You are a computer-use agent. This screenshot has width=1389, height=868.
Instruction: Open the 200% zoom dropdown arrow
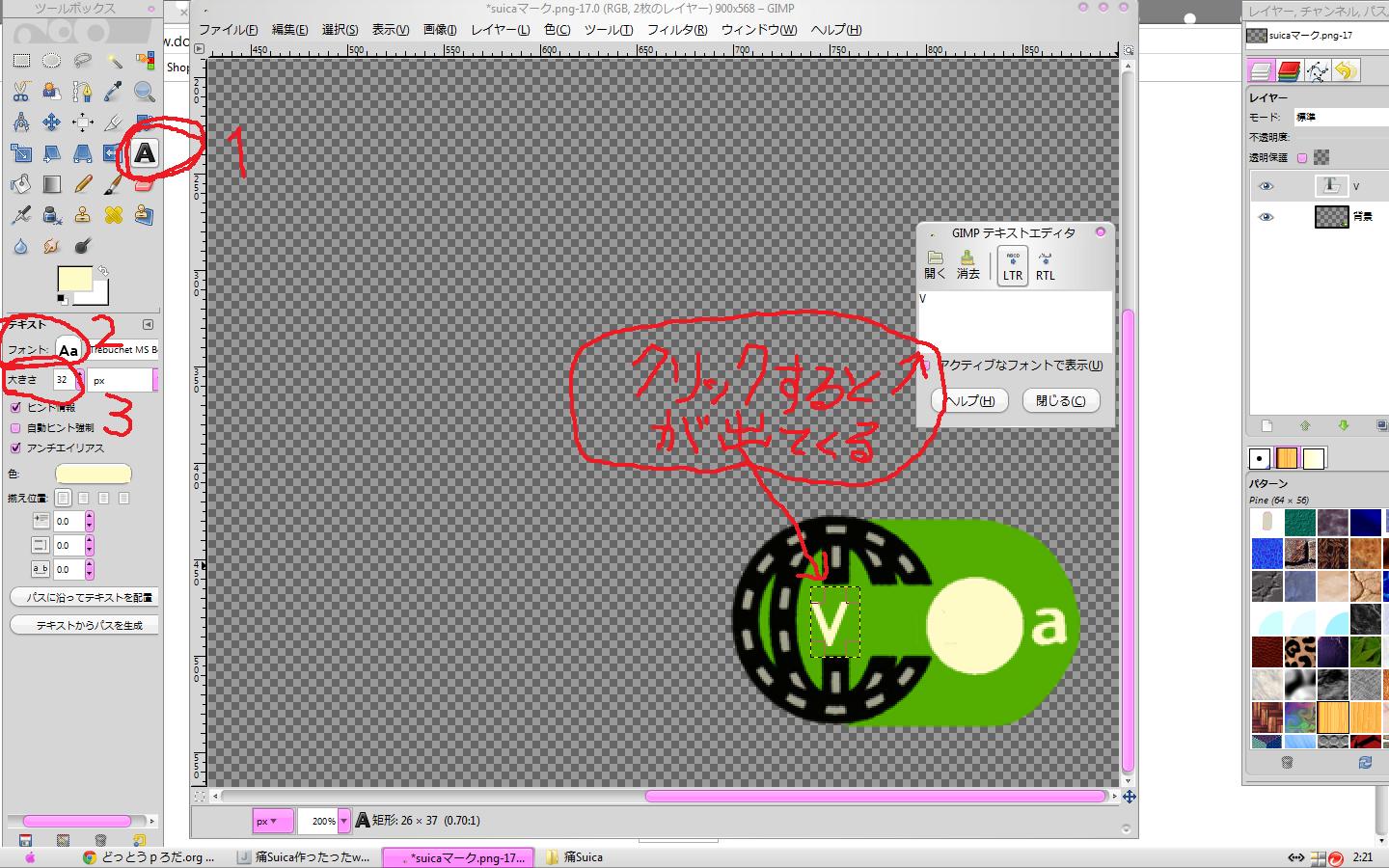pos(343,821)
